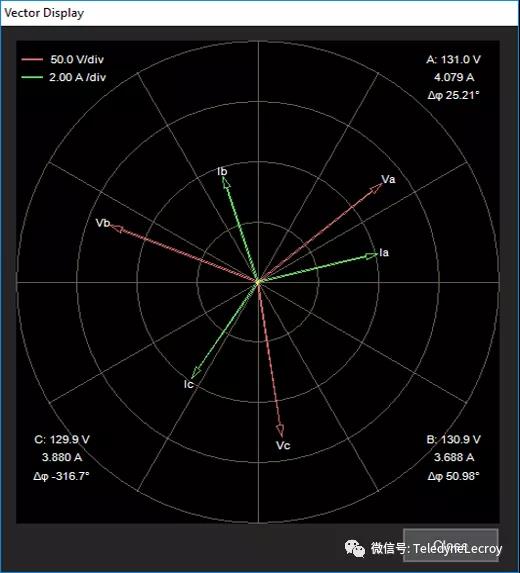Viewport: 520px width, 573px height.
Task: Click the Ic green arrowhead
Action: (196, 373)
